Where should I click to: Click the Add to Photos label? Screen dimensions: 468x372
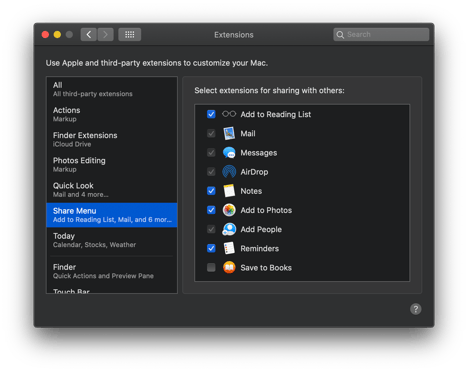pyautogui.click(x=266, y=210)
